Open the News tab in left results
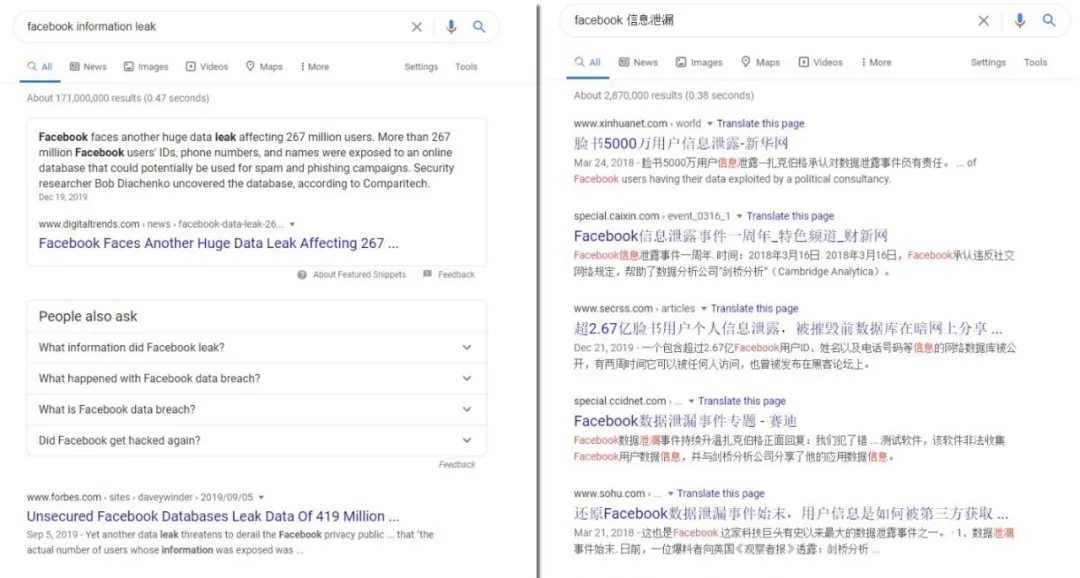This screenshot has width=1080, height=578. pyautogui.click(x=88, y=67)
